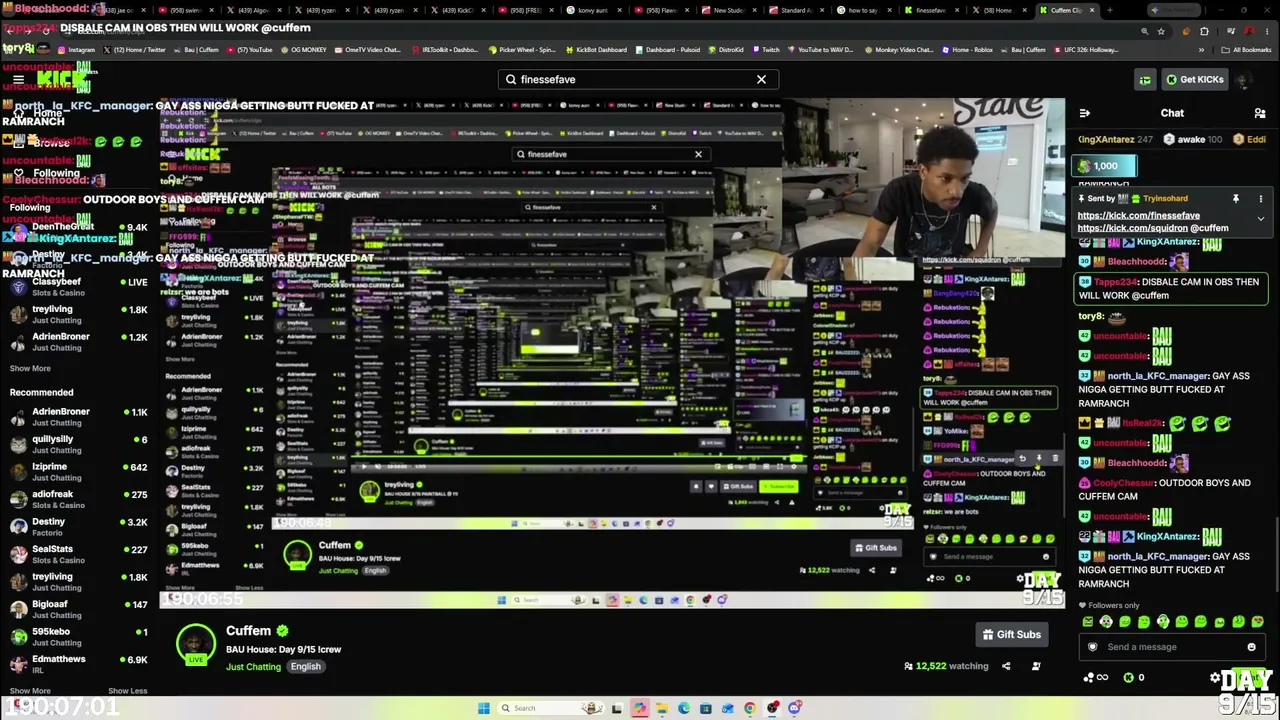This screenshot has height=720, width=1280.
Task: Select the 1,000 KICKs gift banner
Action: pyautogui.click(x=1105, y=166)
